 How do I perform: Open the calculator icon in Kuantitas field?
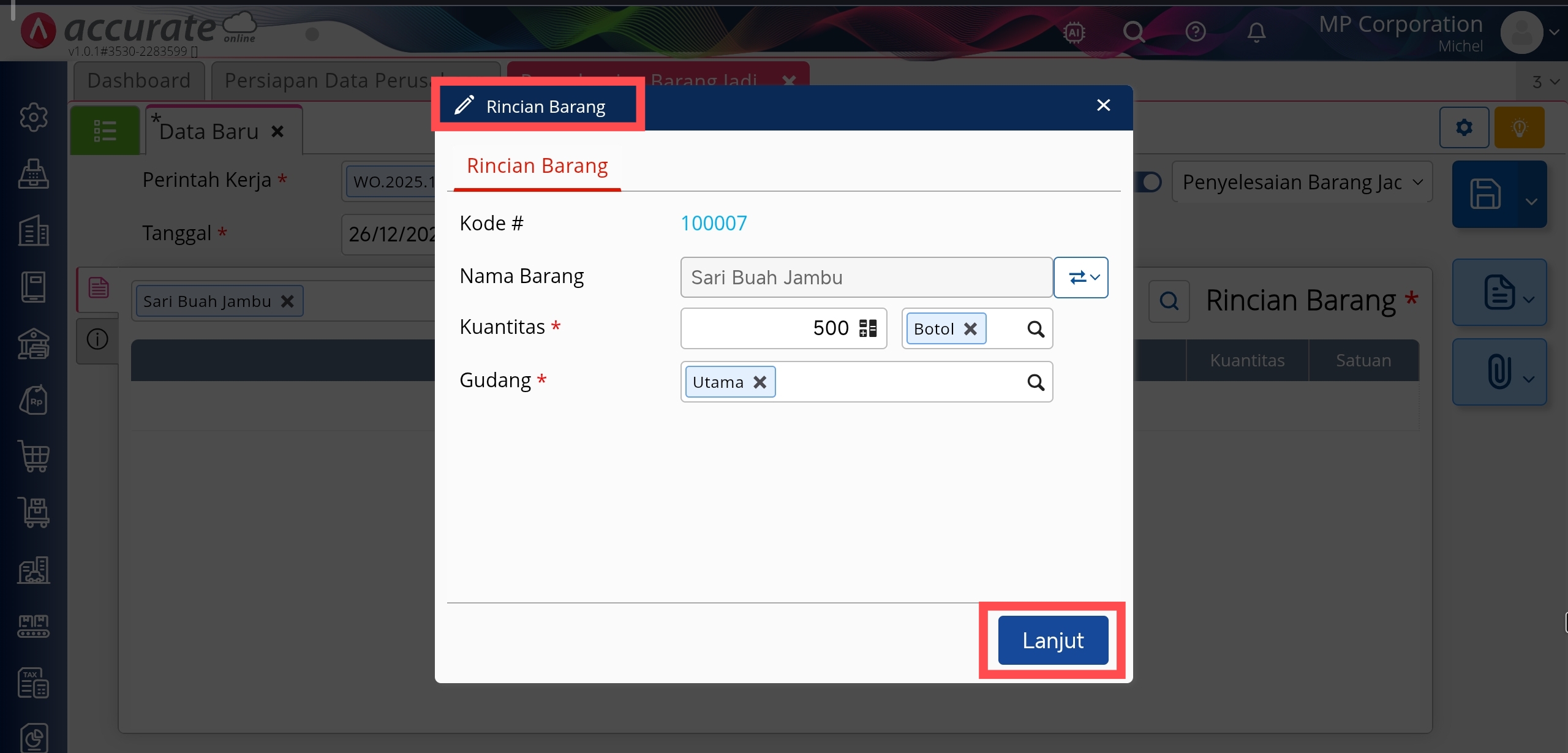click(x=867, y=328)
